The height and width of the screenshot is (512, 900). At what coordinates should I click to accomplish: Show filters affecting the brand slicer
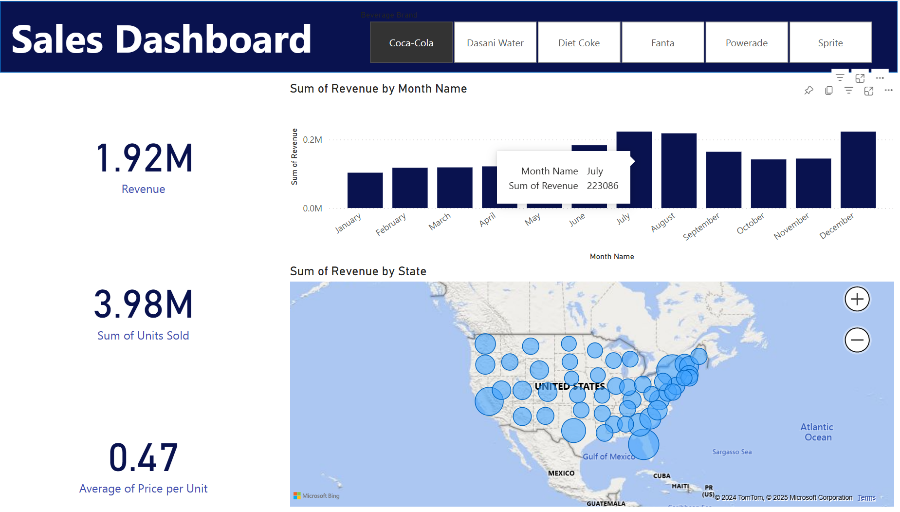[840, 77]
